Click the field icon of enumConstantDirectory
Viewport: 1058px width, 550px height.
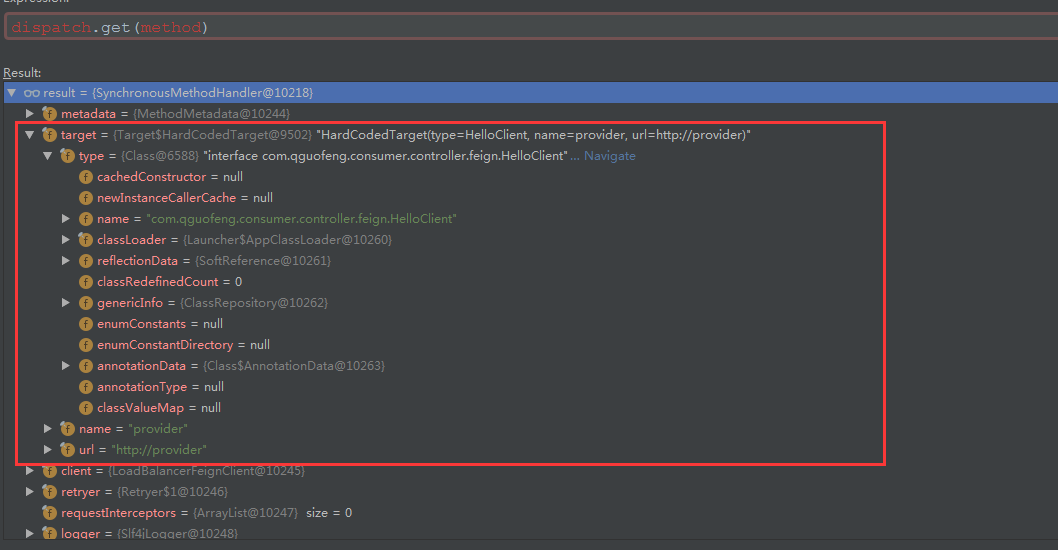coord(86,344)
